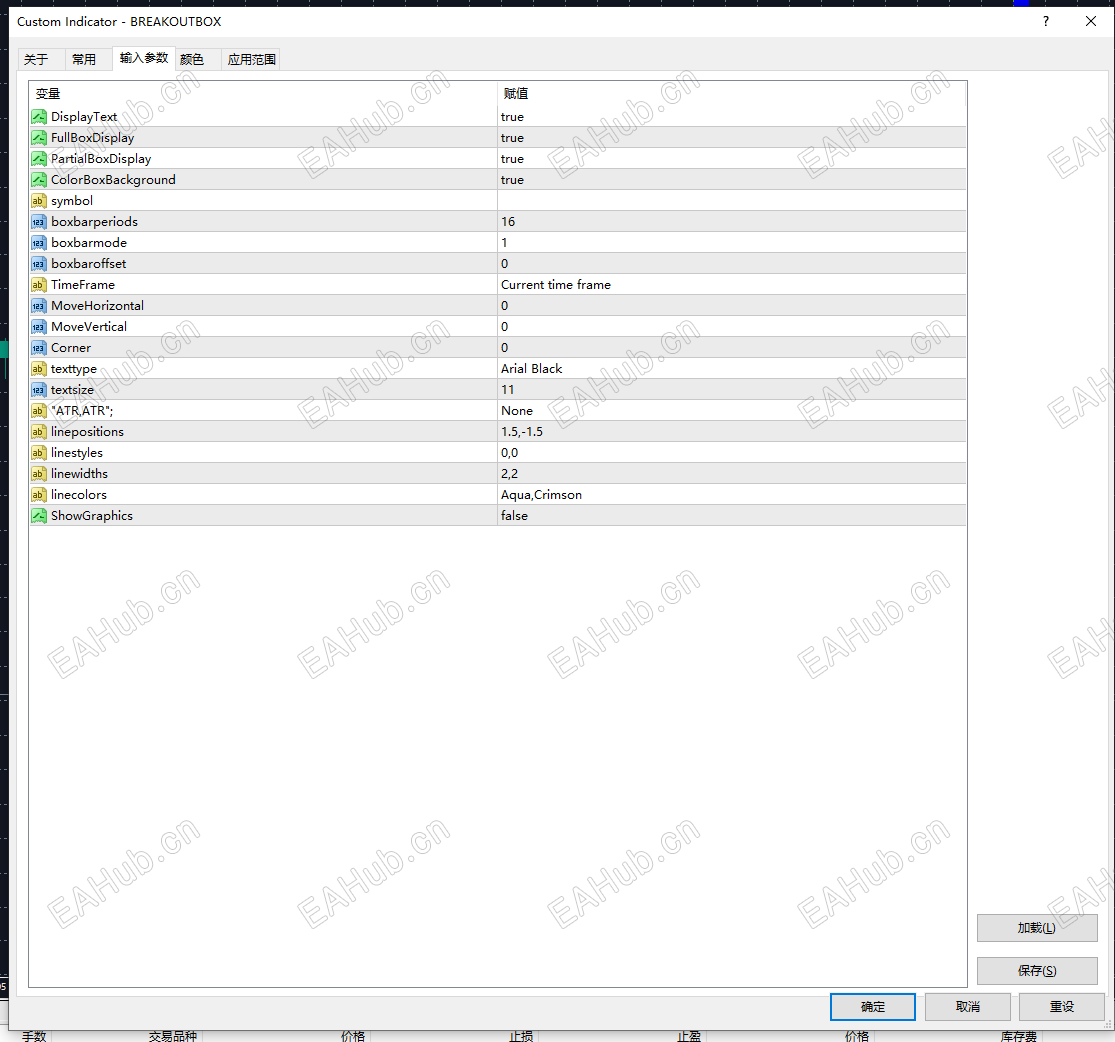The image size is (1115, 1042).
Task: Click the Corner integer type icon
Action: pos(38,347)
